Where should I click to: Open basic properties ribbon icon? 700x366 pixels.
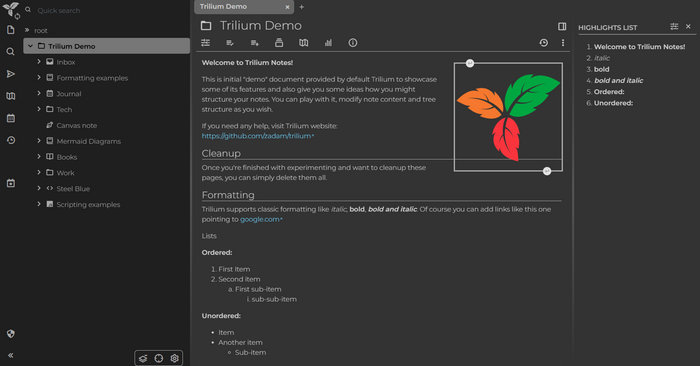click(x=205, y=43)
